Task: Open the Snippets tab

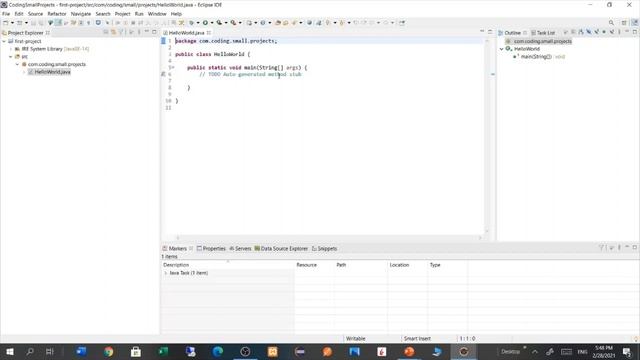Action: pos(324,249)
